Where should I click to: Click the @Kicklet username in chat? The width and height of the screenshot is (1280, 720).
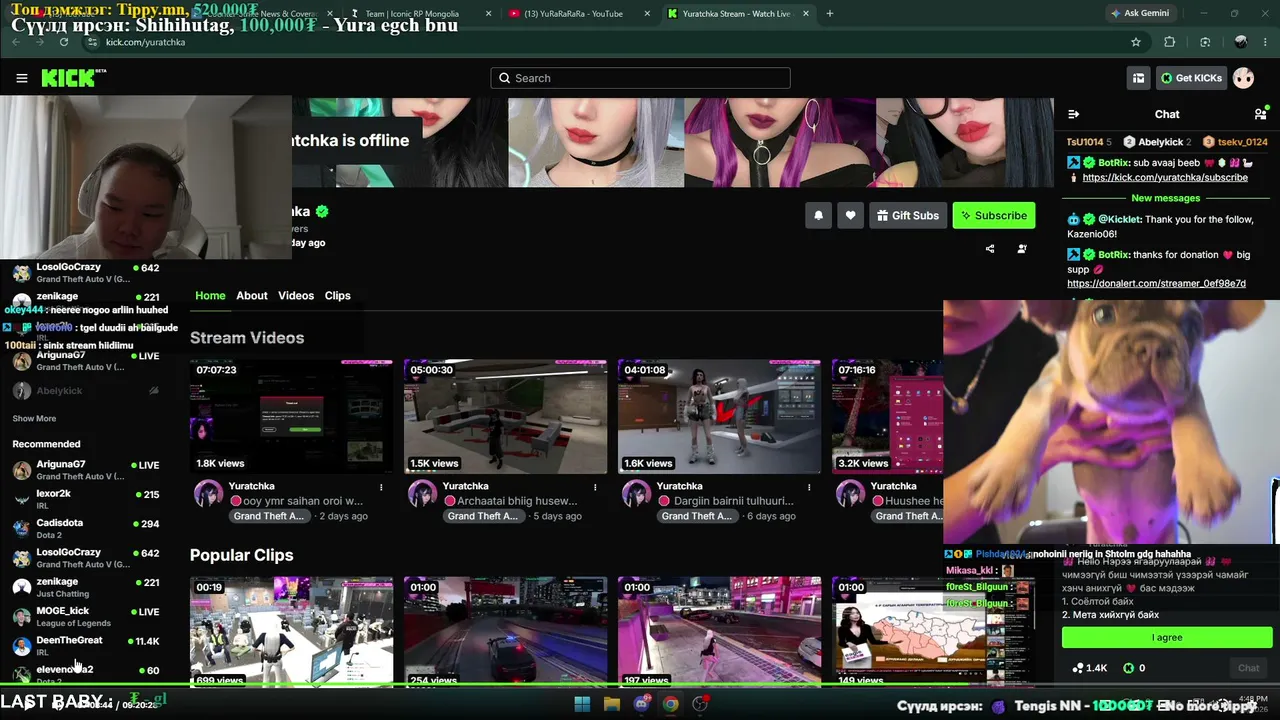[1120, 219]
